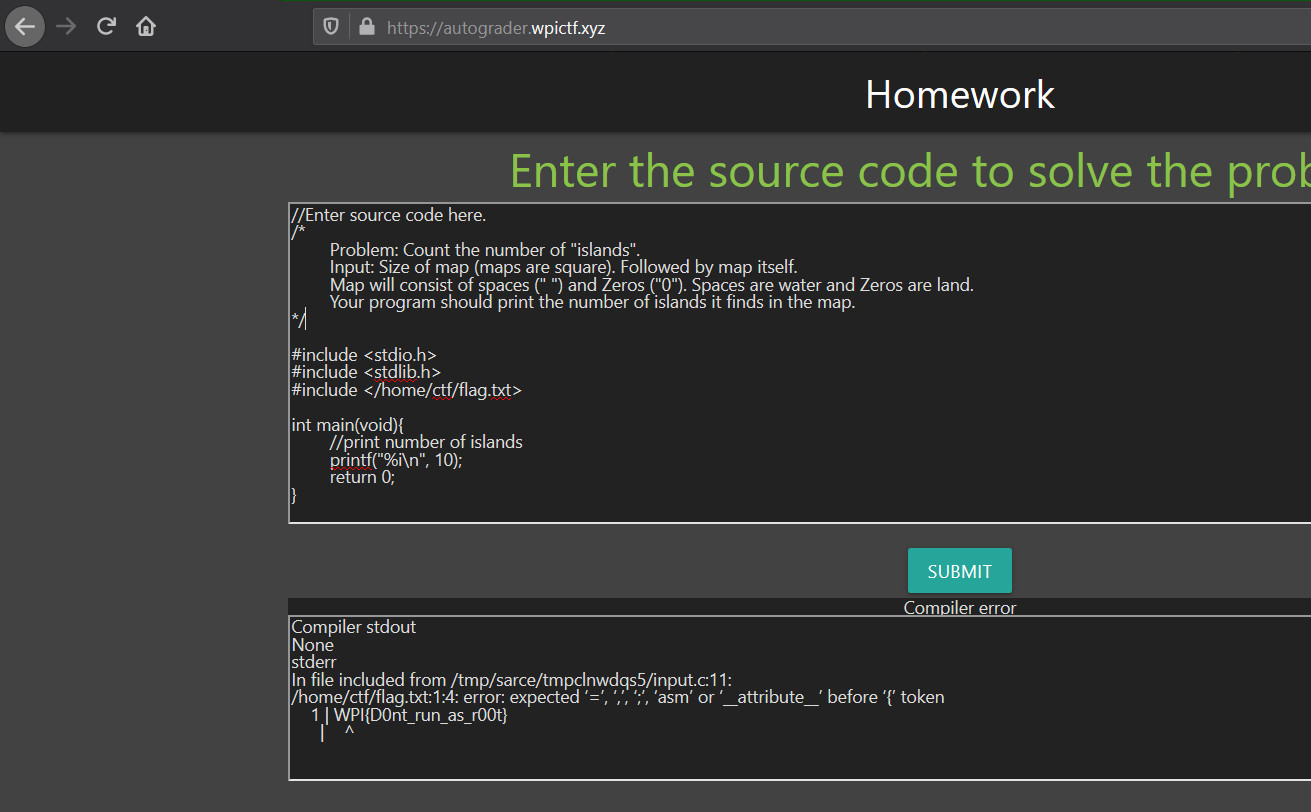Click the browser forward arrow button
The image size is (1311, 812).
click(66, 27)
